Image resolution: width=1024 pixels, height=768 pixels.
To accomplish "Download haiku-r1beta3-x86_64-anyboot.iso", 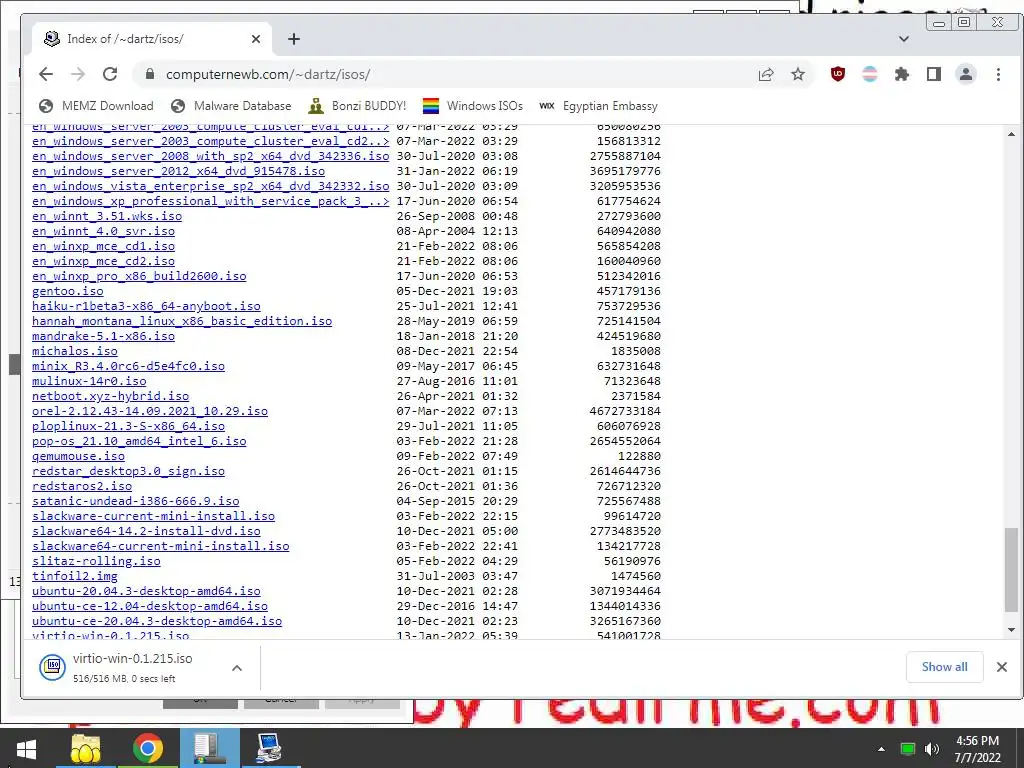I will [146, 306].
